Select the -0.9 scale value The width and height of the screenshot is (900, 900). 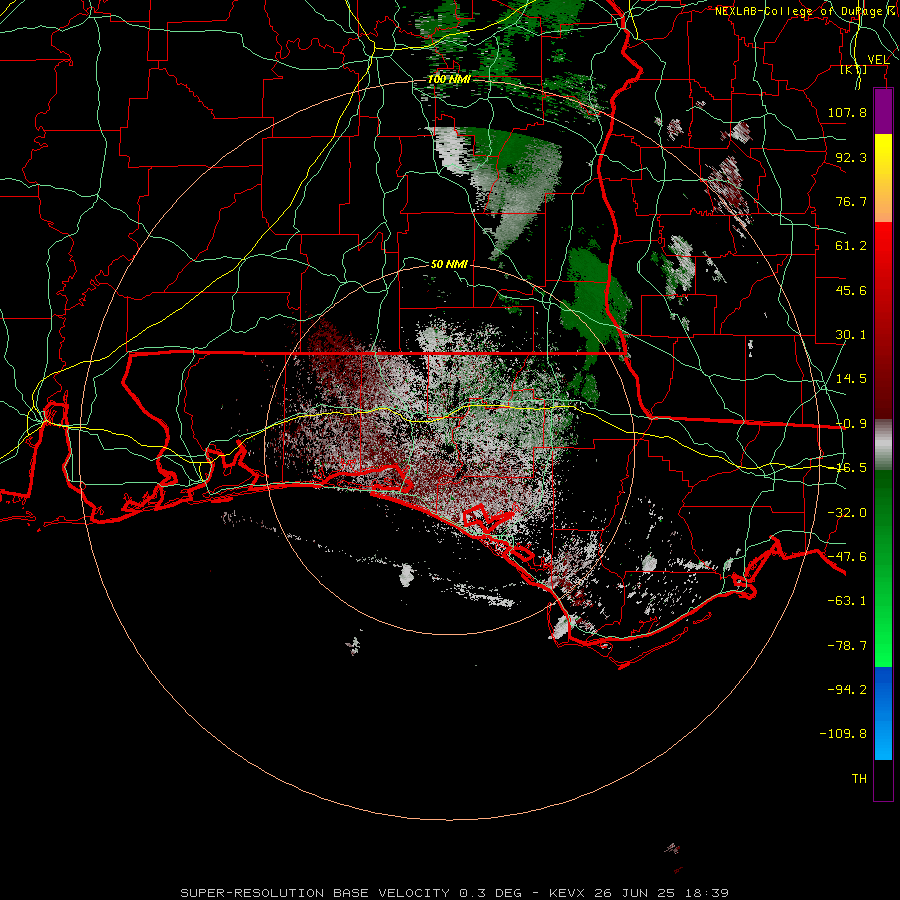(x=851, y=424)
